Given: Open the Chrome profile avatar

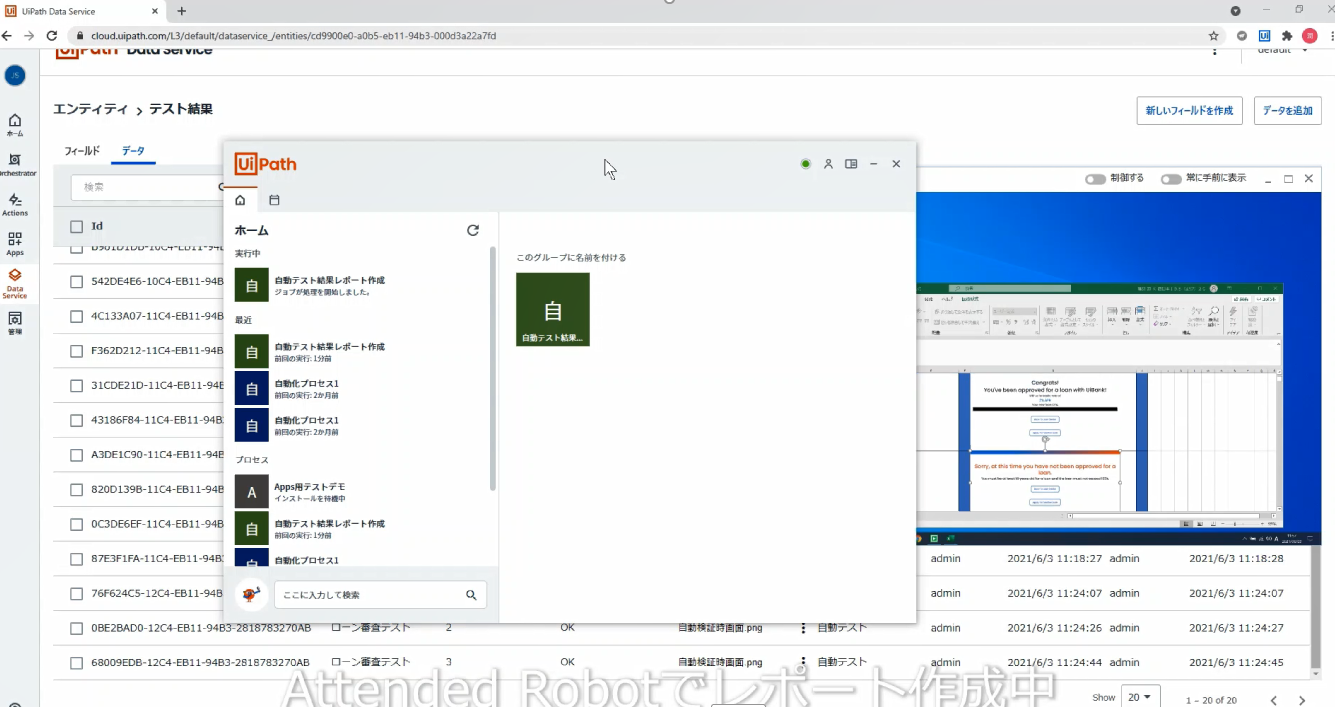Looking at the screenshot, I should coord(1309,36).
